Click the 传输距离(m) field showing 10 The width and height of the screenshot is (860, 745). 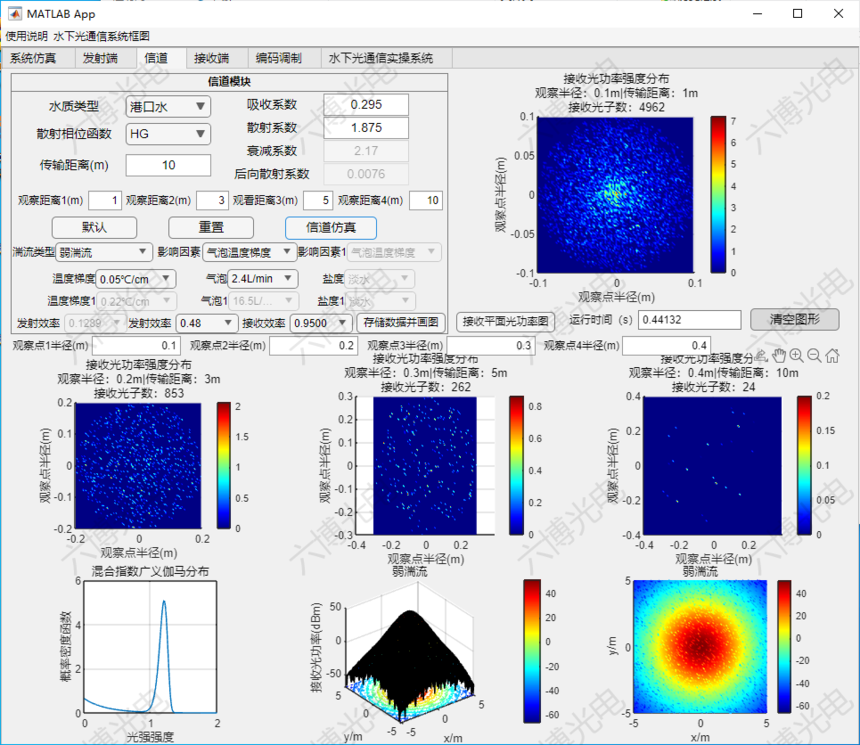[x=168, y=165]
